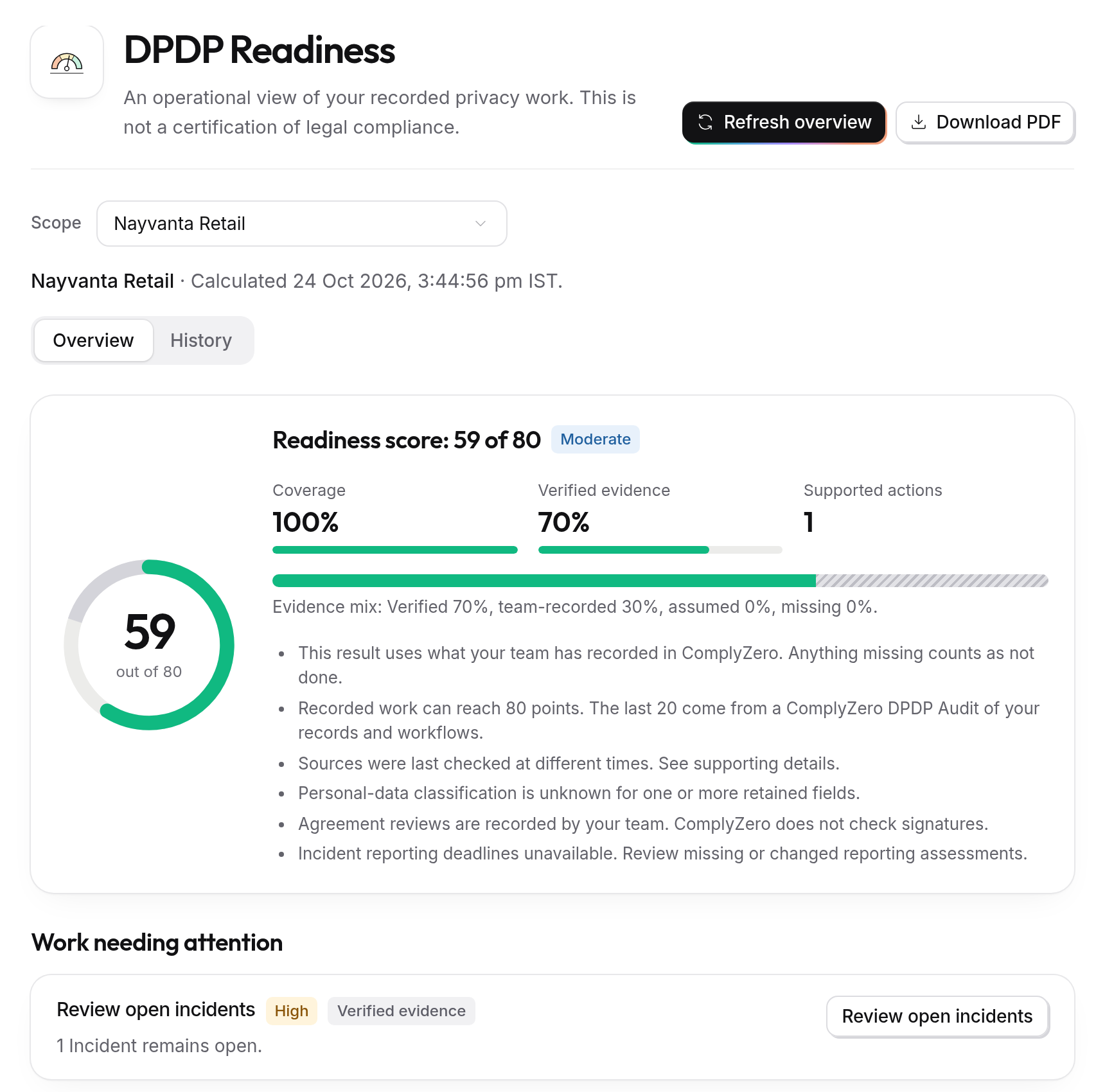Viewport: 1105px width, 1092px height.
Task: Click the 'Incident reporting deadlines unavailable' bullet
Action: 662,854
